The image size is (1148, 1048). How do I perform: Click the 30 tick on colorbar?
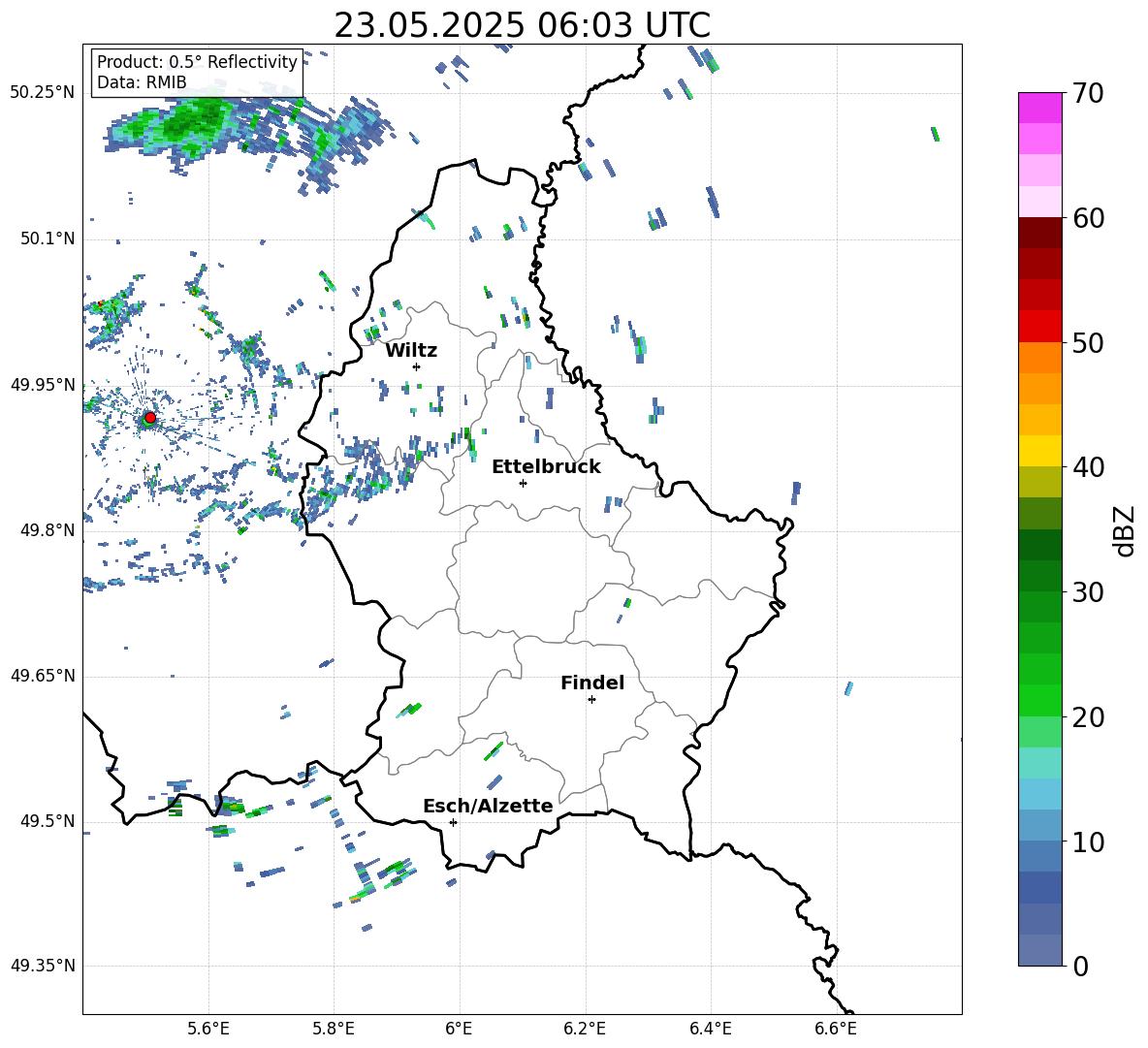coord(1088,592)
